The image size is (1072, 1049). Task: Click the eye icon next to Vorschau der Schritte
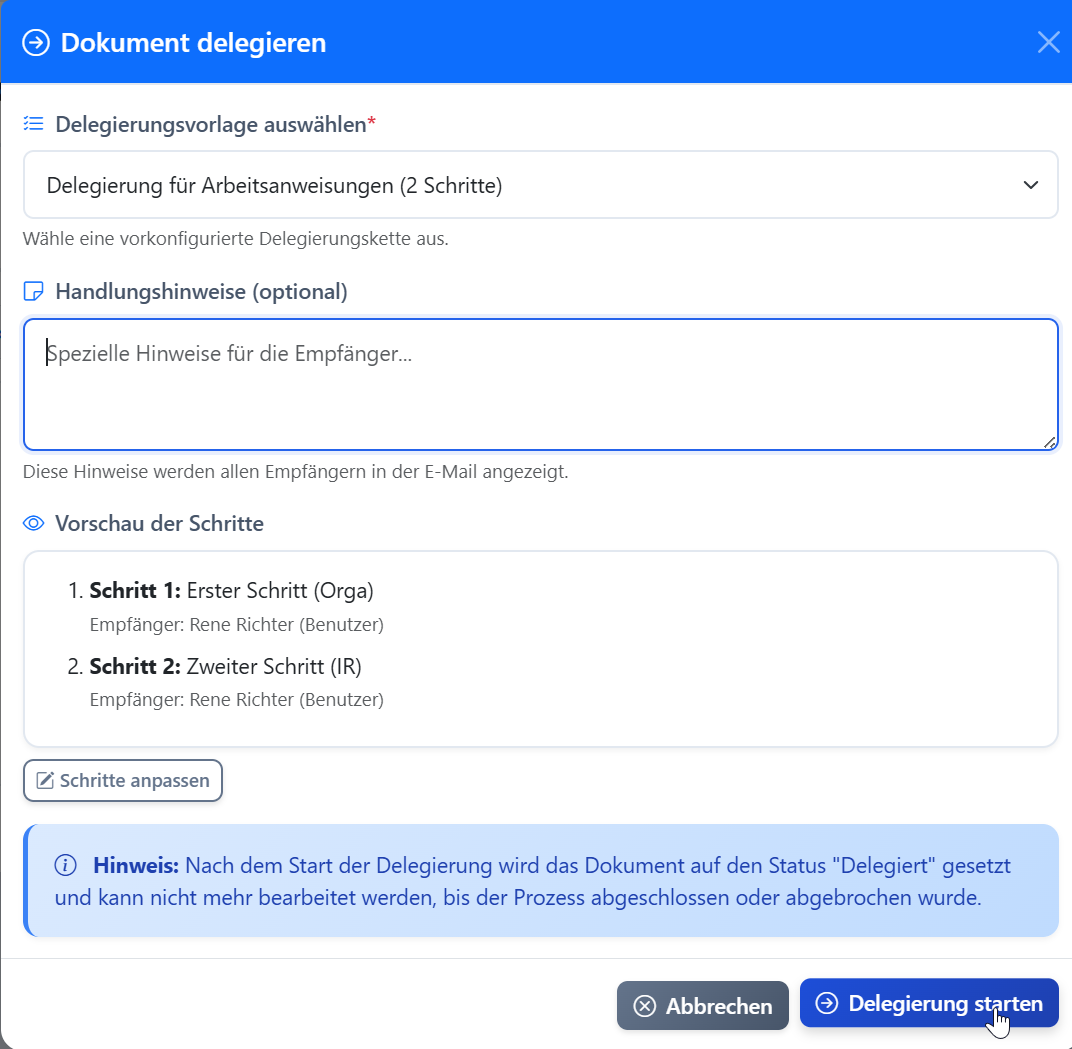[33, 523]
